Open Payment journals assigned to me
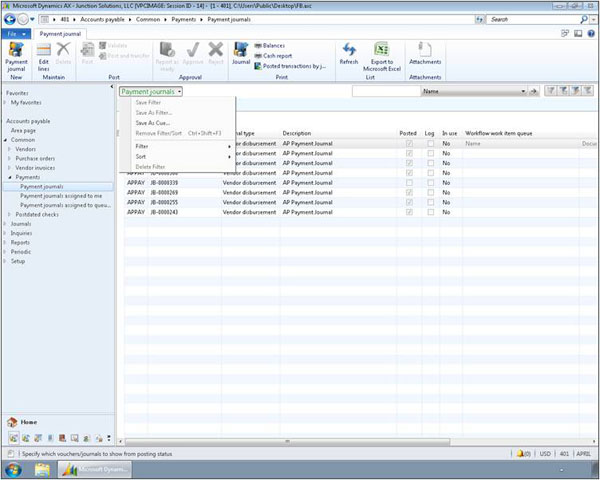600x480 pixels. [61, 196]
